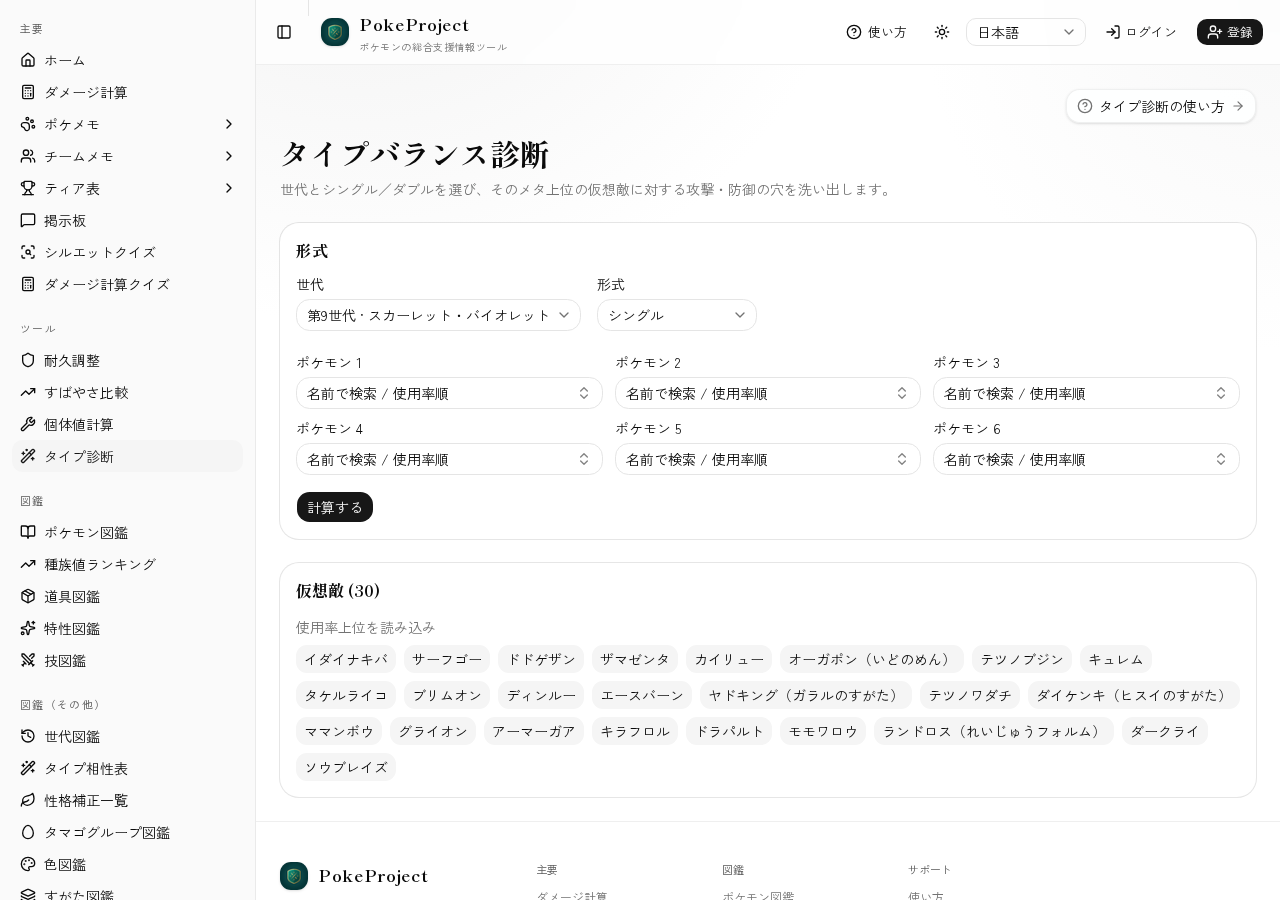Click the sparkle icon for 特性図鑑
1280x900 pixels.
(28, 628)
